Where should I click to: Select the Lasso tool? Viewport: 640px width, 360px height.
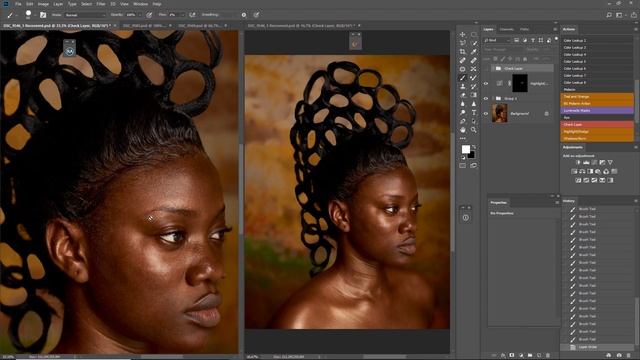pyautogui.click(x=462, y=43)
